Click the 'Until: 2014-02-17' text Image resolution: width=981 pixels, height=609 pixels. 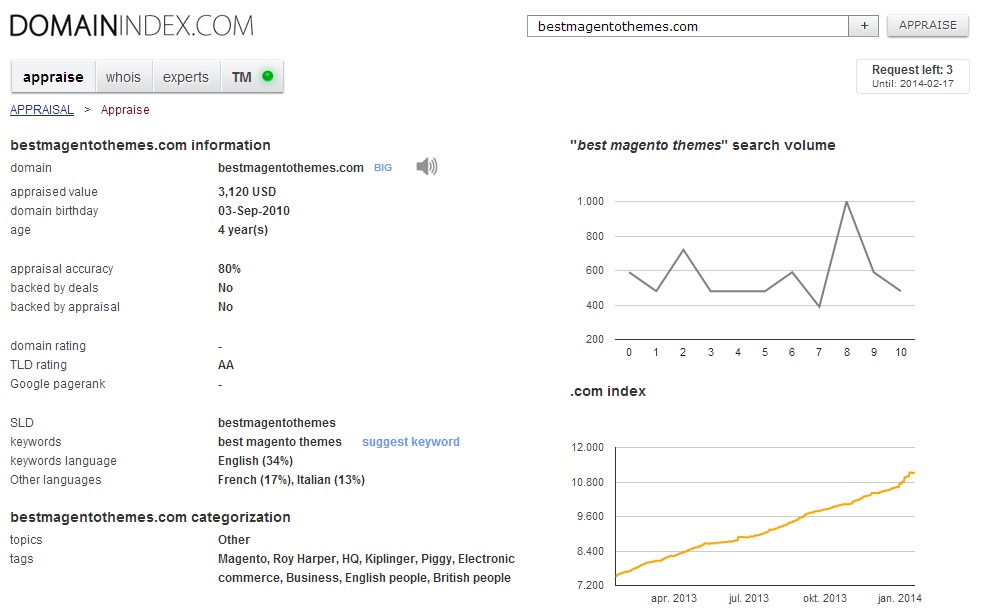click(913, 84)
